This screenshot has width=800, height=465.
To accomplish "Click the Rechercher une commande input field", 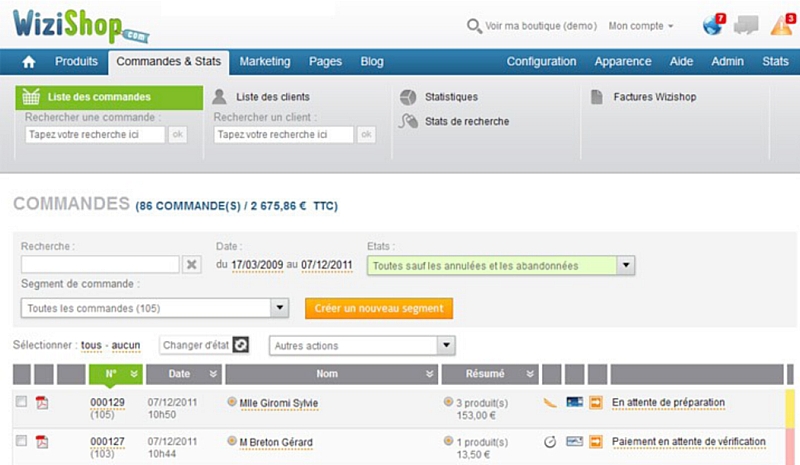I will (95, 134).
